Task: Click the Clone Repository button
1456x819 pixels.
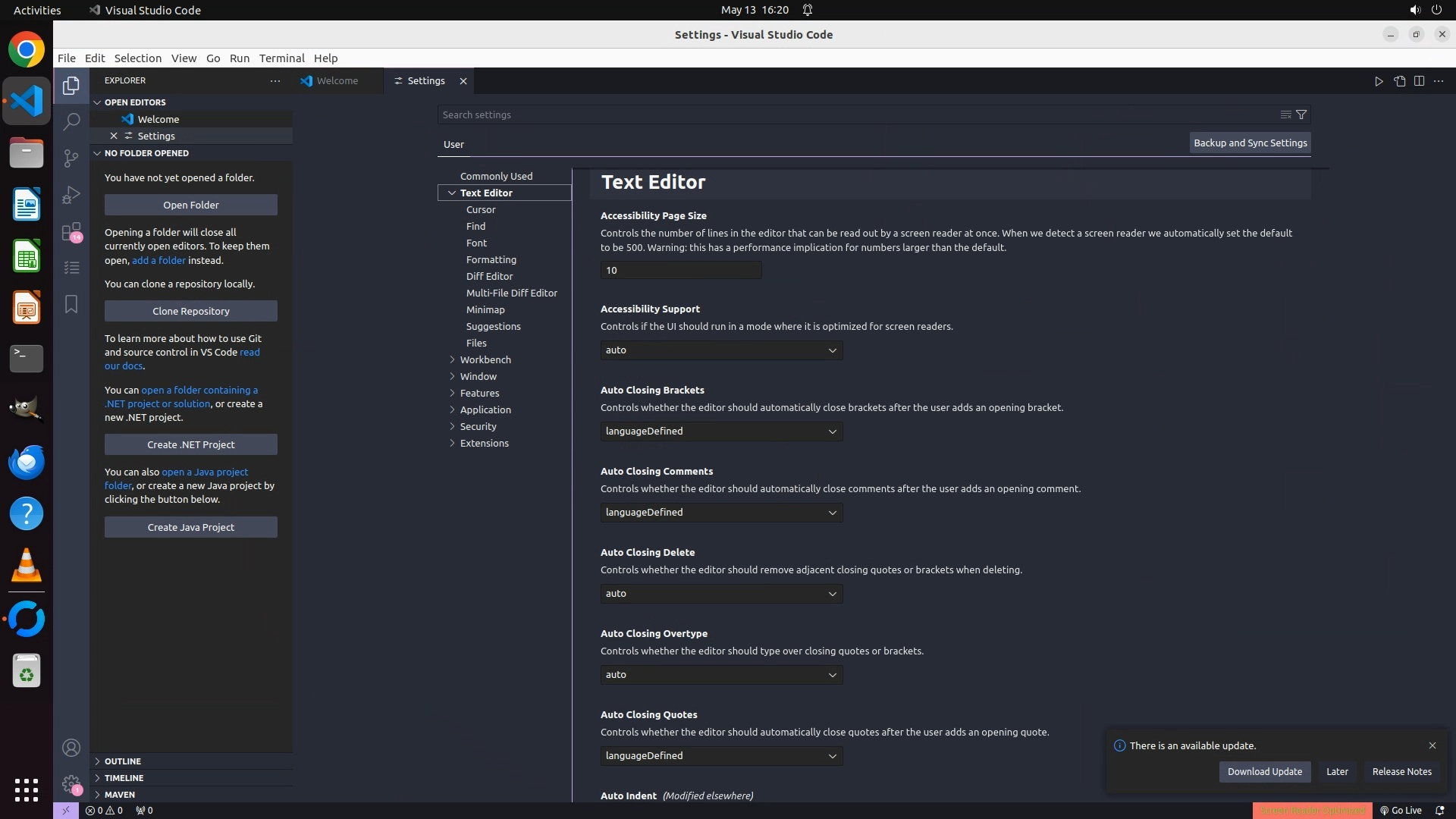Action: (x=191, y=311)
